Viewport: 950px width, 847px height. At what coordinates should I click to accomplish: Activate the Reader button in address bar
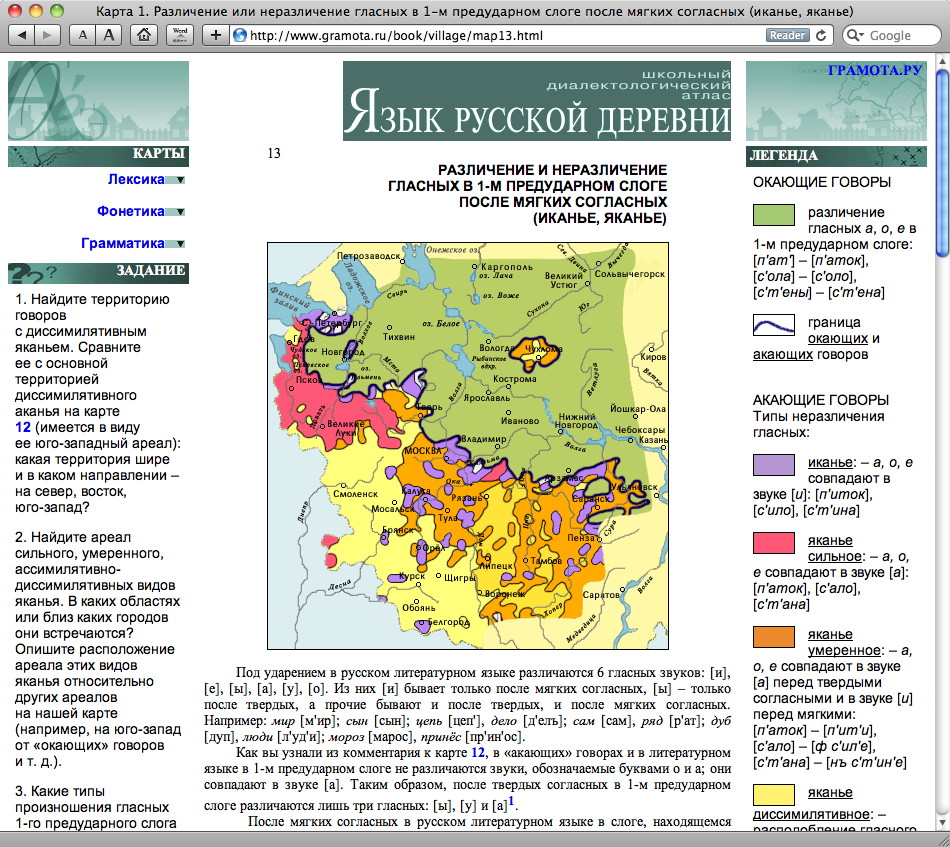(x=787, y=35)
